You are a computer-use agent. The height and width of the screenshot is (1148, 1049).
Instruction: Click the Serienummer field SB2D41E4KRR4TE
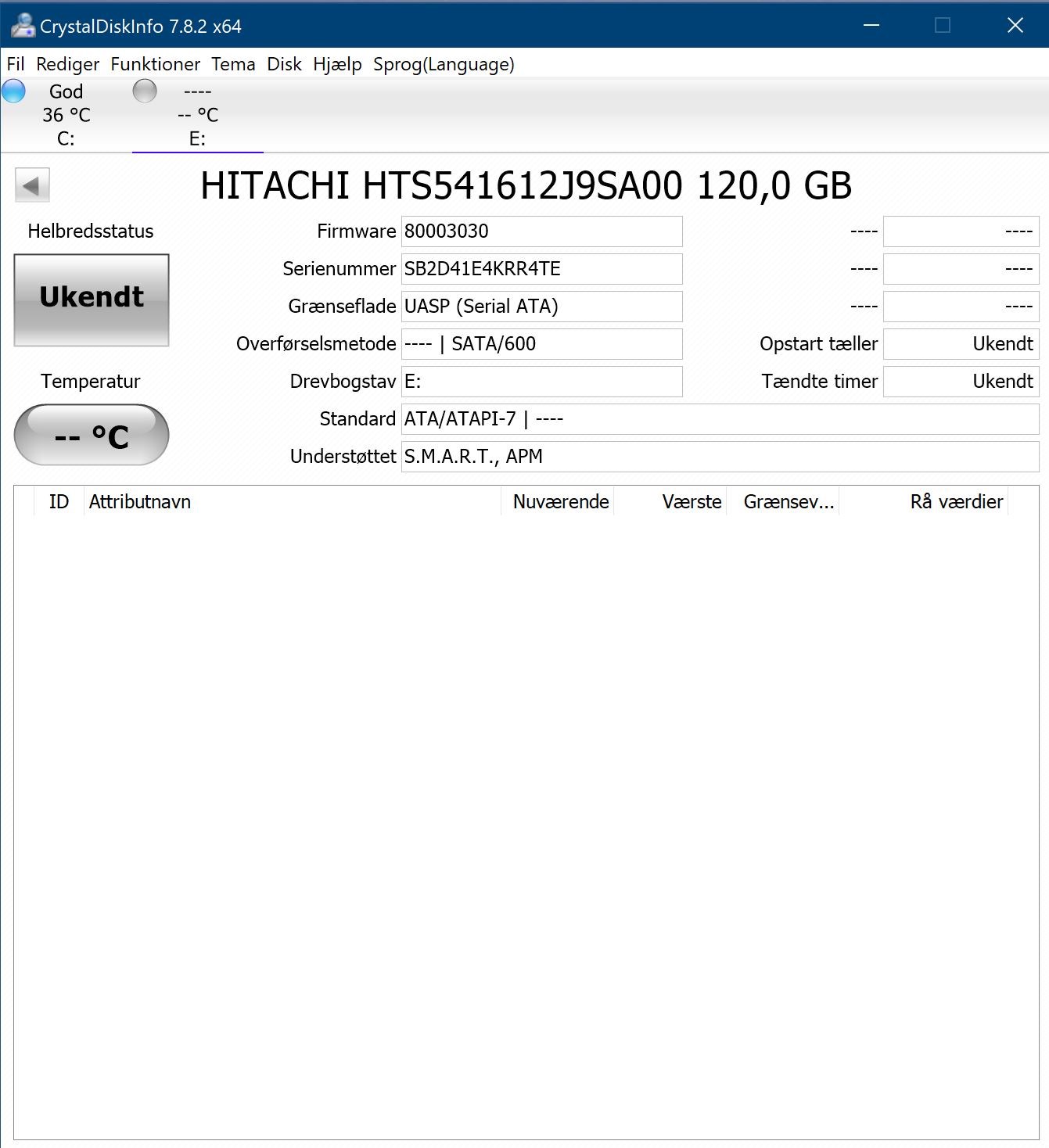point(541,269)
